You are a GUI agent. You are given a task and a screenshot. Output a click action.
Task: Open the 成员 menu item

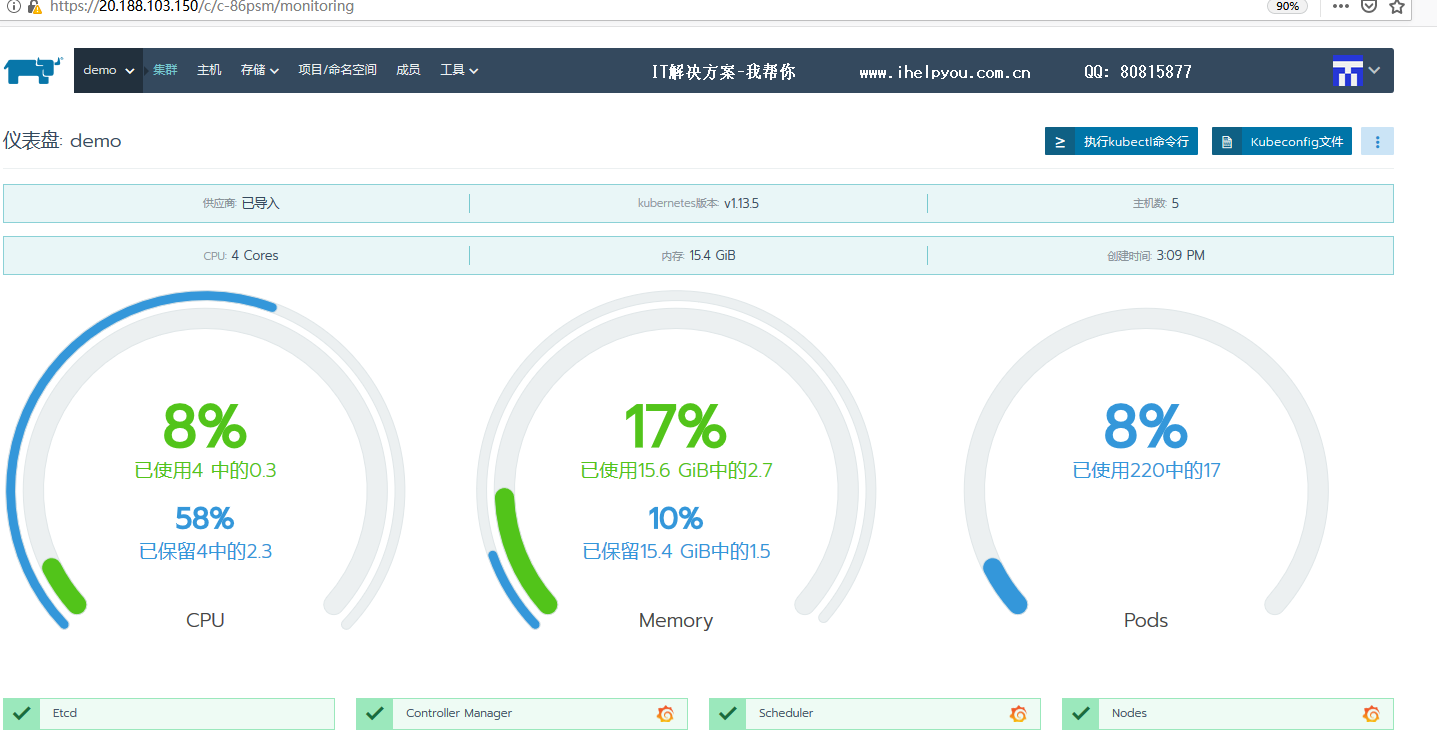(408, 70)
